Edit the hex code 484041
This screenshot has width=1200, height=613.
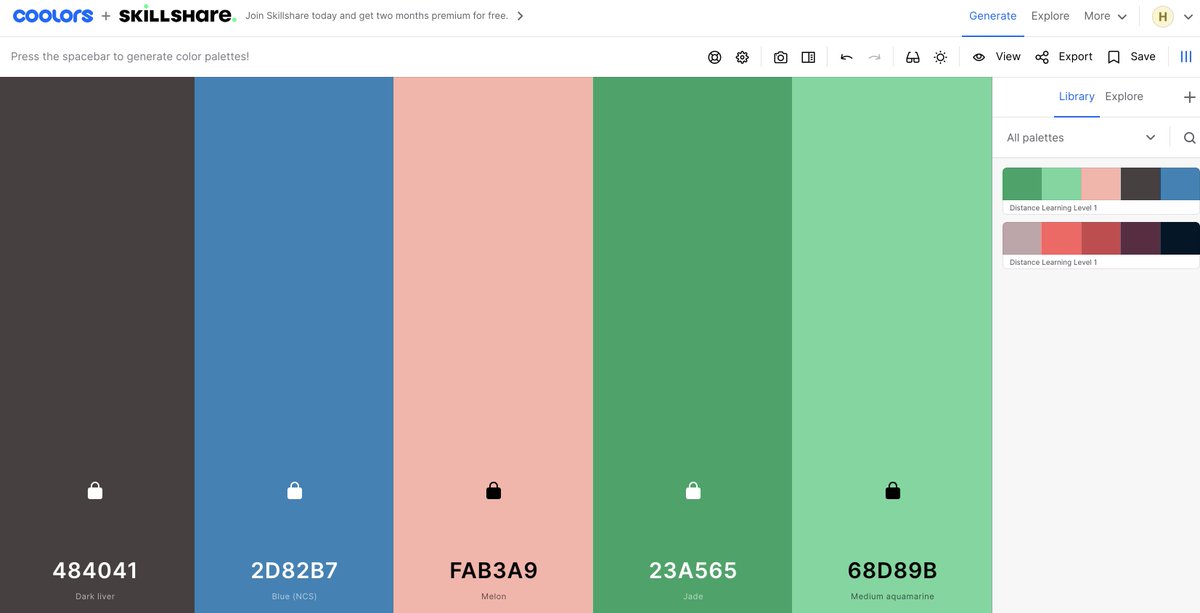[x=95, y=571]
